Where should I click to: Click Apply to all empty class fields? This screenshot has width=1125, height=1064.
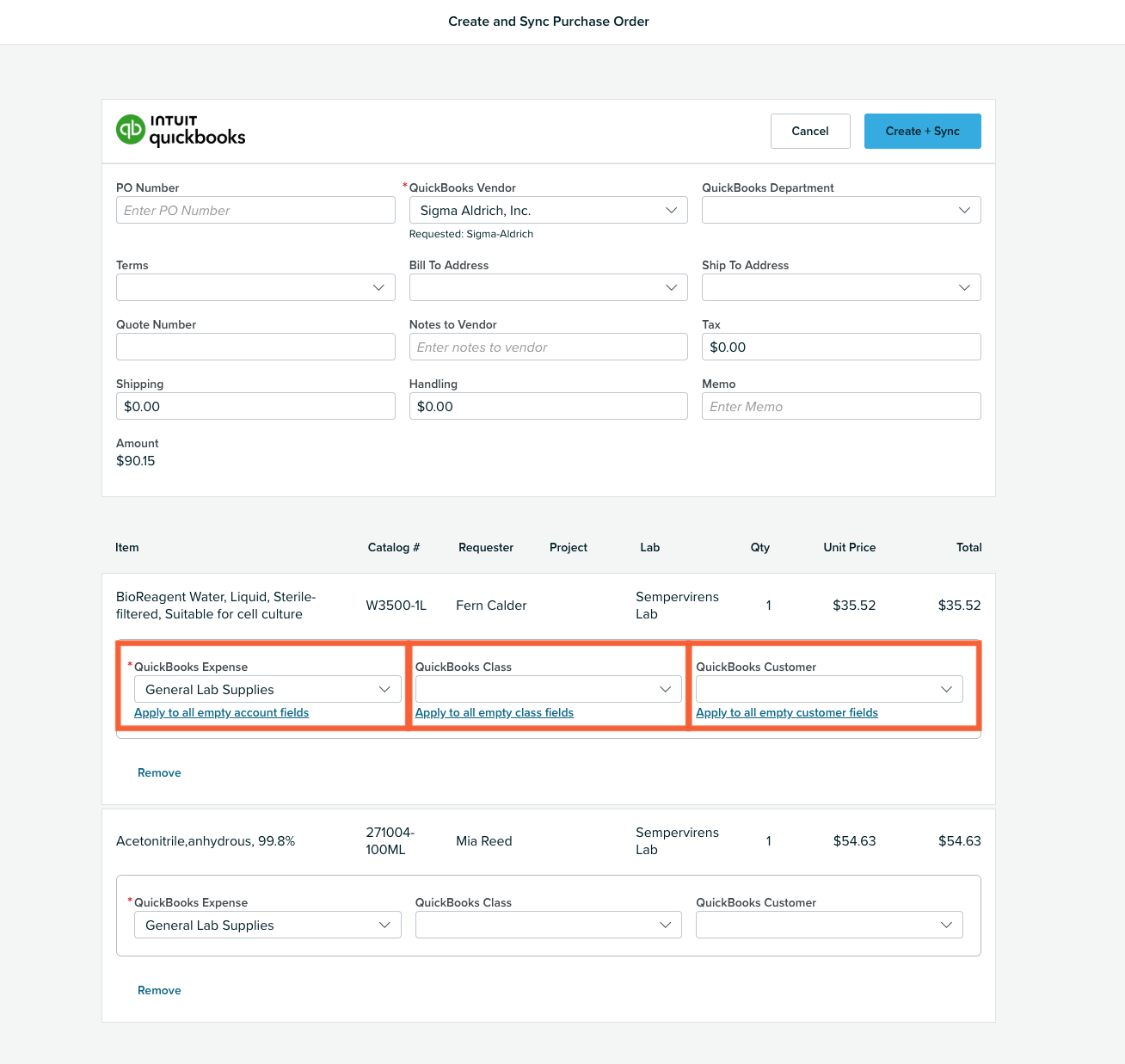click(494, 712)
